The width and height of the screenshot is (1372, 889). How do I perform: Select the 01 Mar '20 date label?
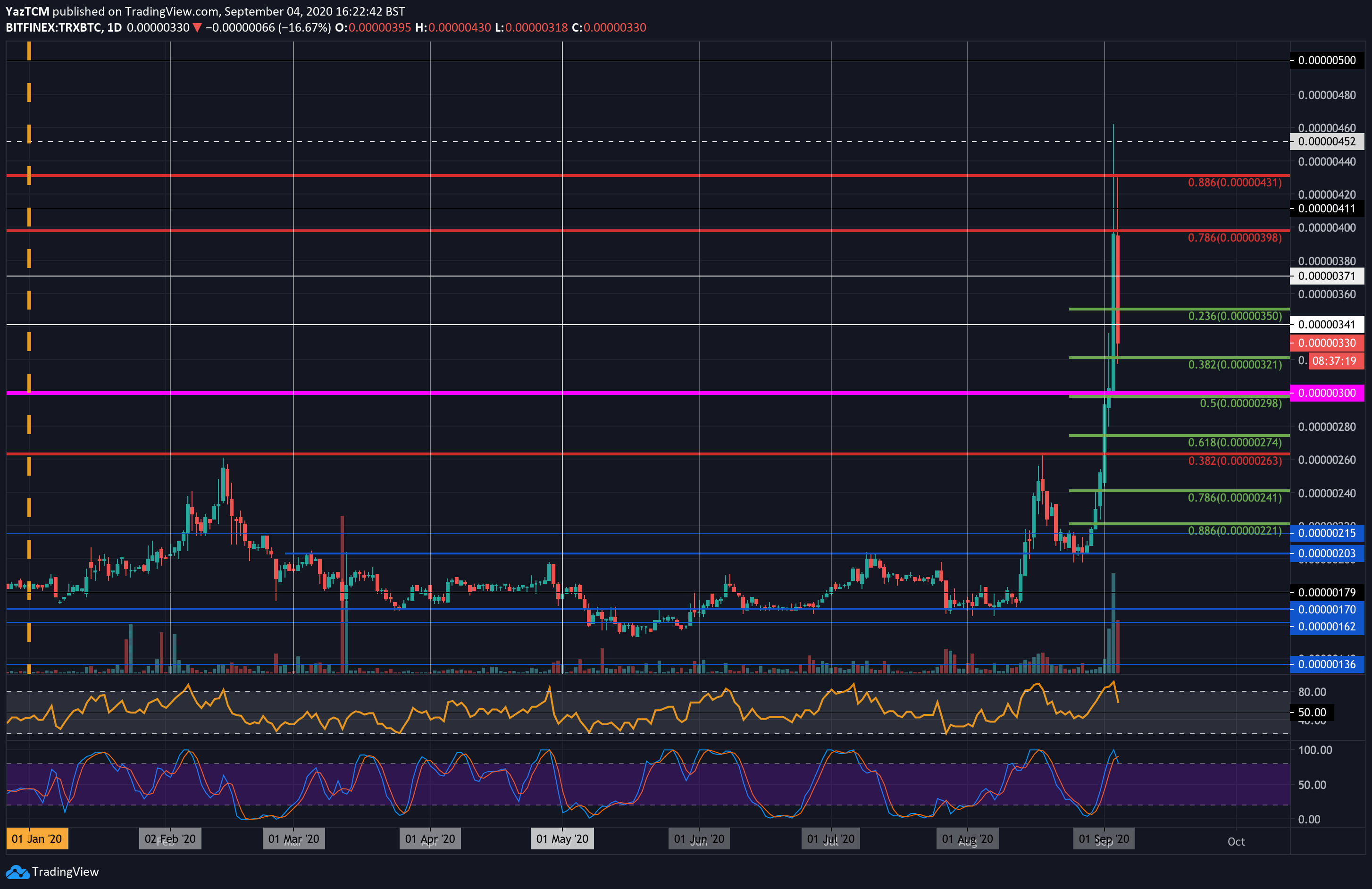coord(293,839)
